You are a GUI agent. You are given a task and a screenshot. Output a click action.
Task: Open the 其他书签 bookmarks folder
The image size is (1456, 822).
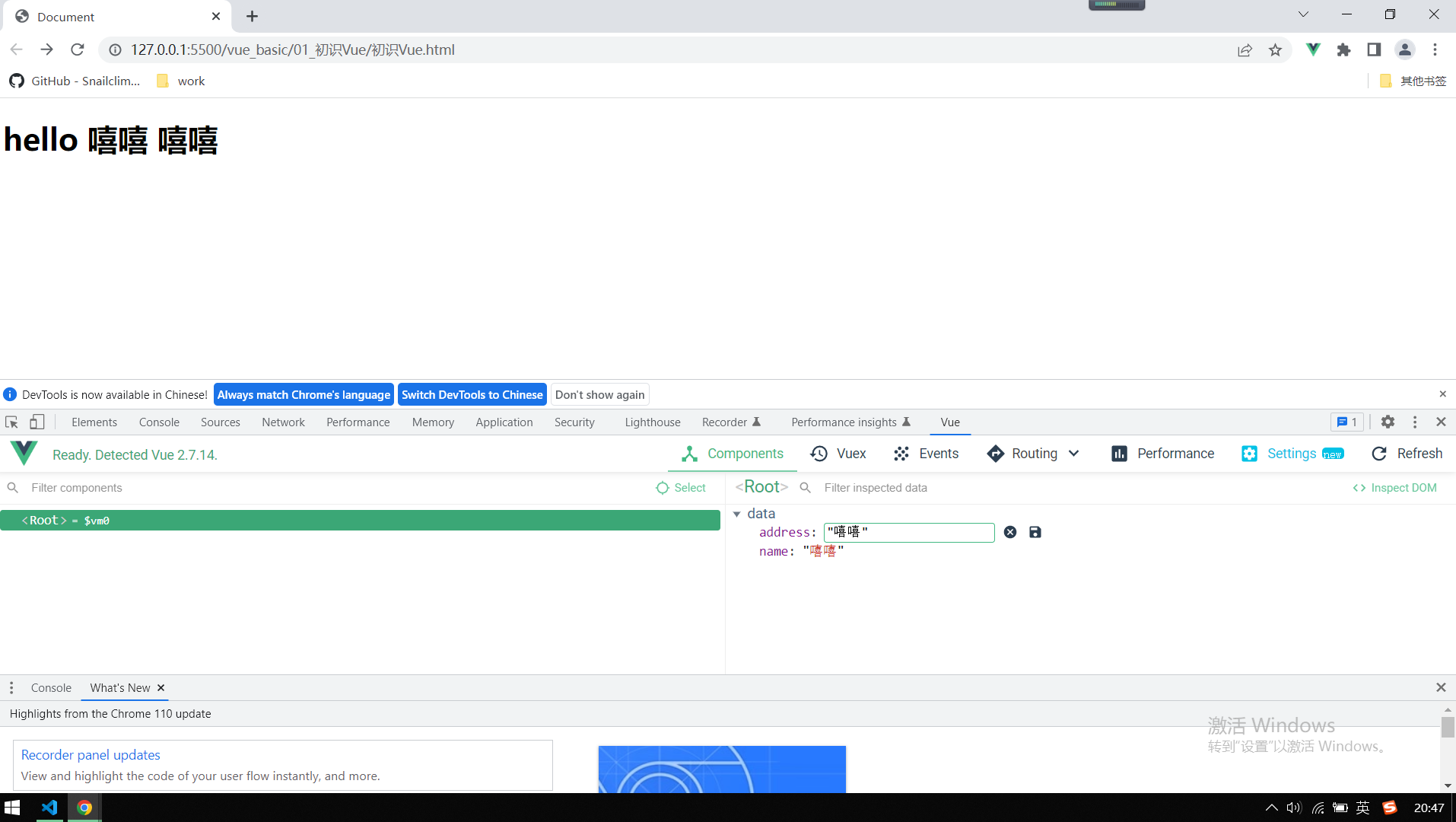tap(1413, 81)
